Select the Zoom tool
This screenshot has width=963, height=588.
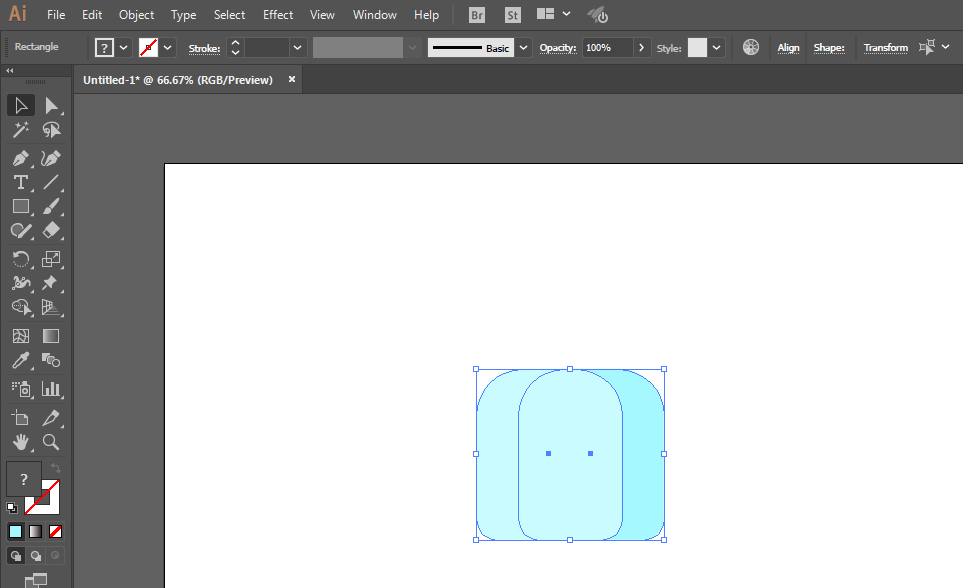(51, 442)
